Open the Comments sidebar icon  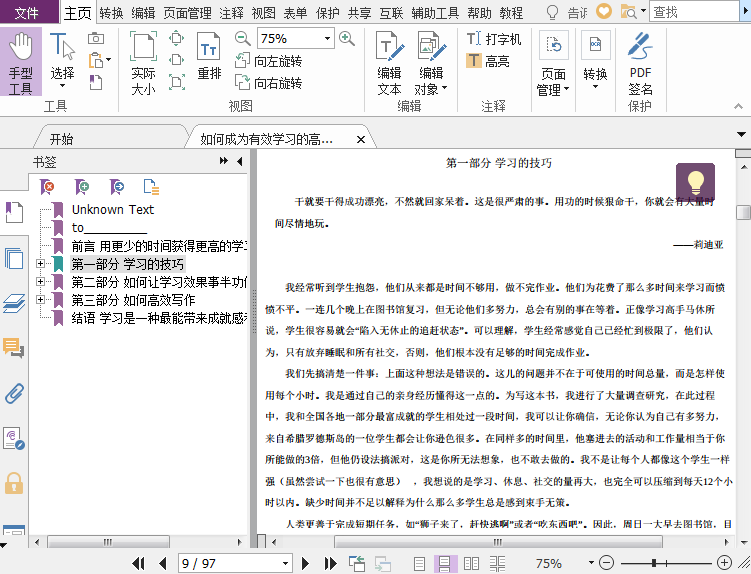click(x=14, y=348)
